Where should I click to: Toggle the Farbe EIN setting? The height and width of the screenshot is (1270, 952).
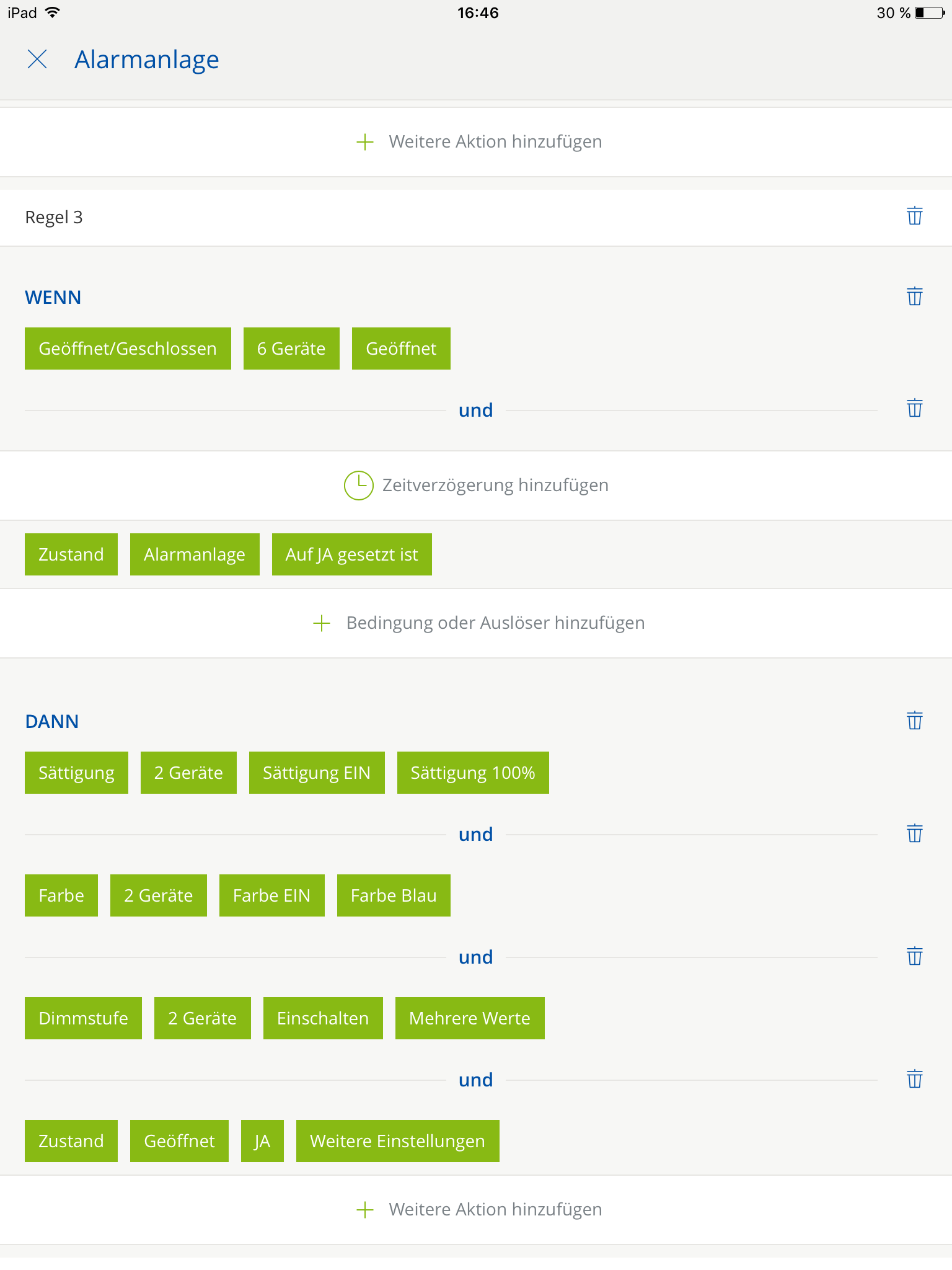271,895
